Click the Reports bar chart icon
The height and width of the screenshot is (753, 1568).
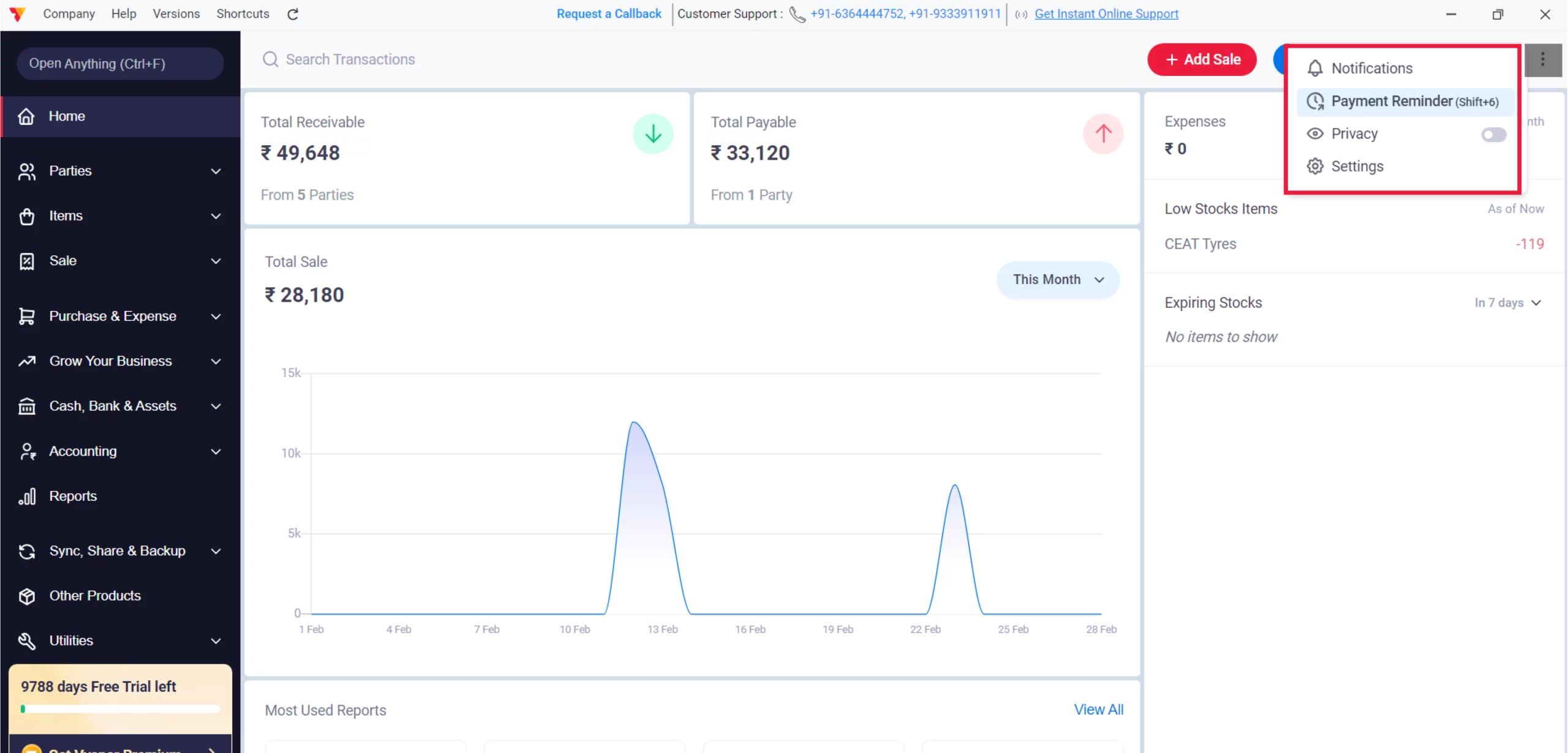[27, 496]
